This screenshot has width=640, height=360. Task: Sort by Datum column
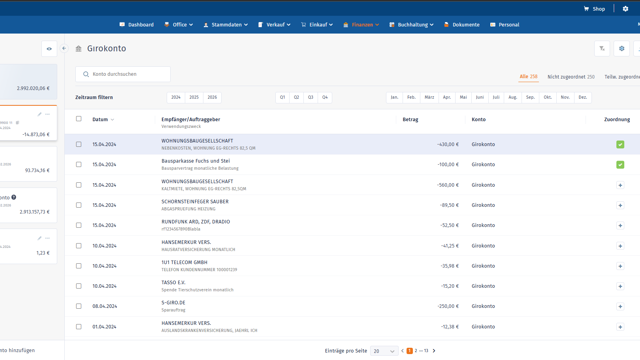point(103,120)
